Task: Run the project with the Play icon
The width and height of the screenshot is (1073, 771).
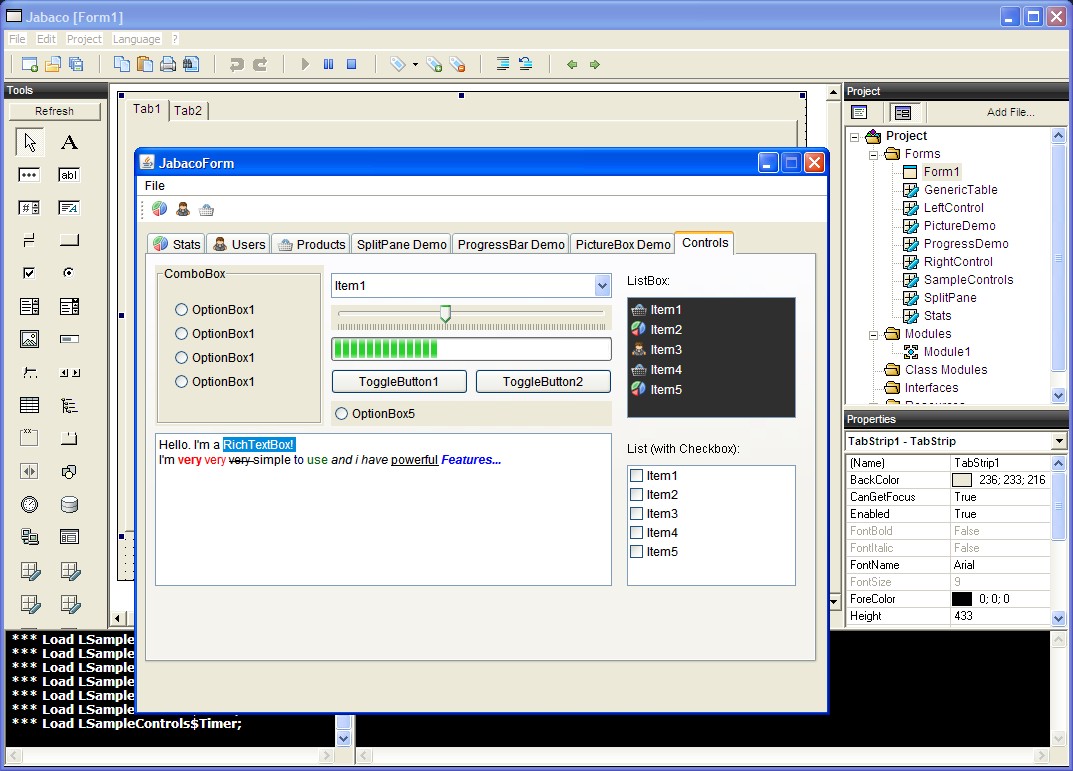Action: click(x=305, y=64)
